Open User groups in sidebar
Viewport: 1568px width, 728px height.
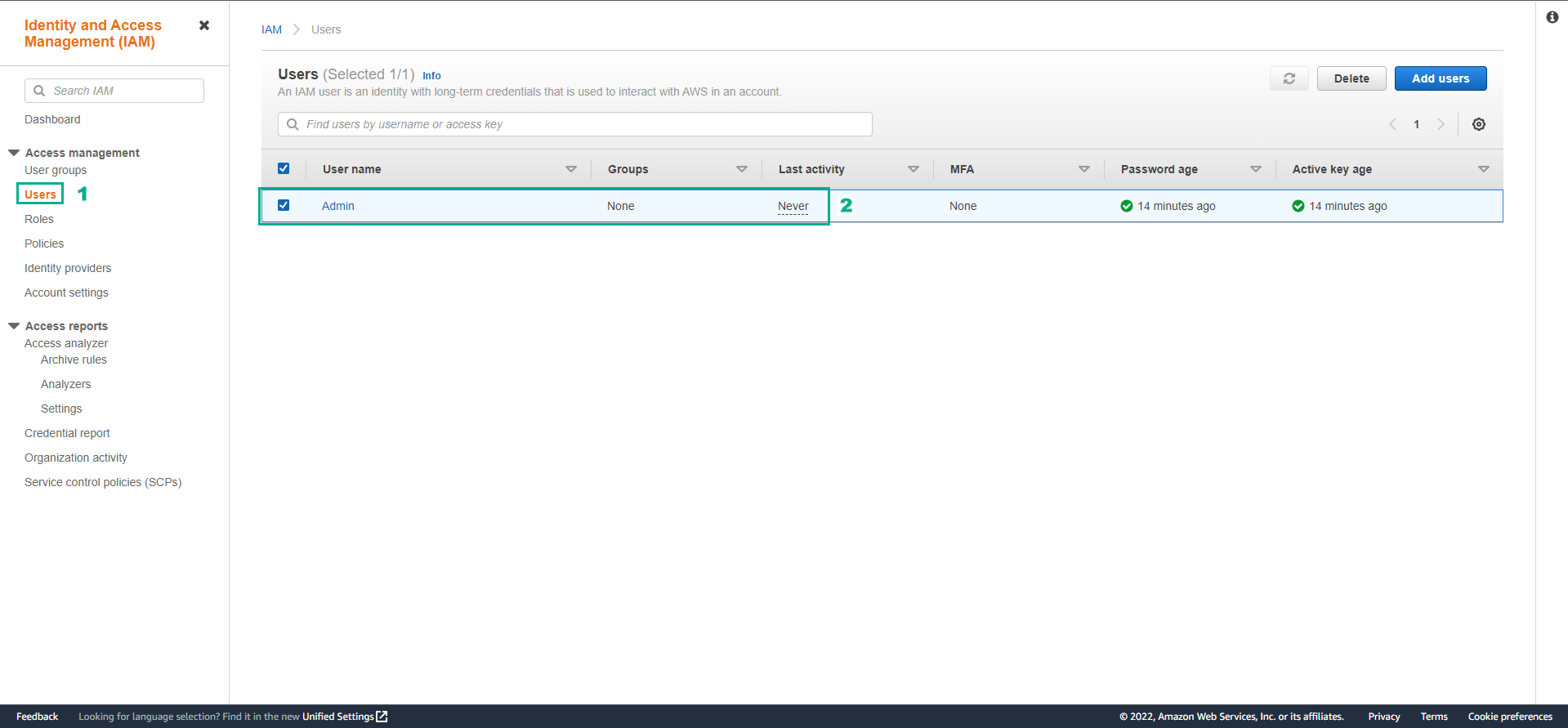click(56, 170)
